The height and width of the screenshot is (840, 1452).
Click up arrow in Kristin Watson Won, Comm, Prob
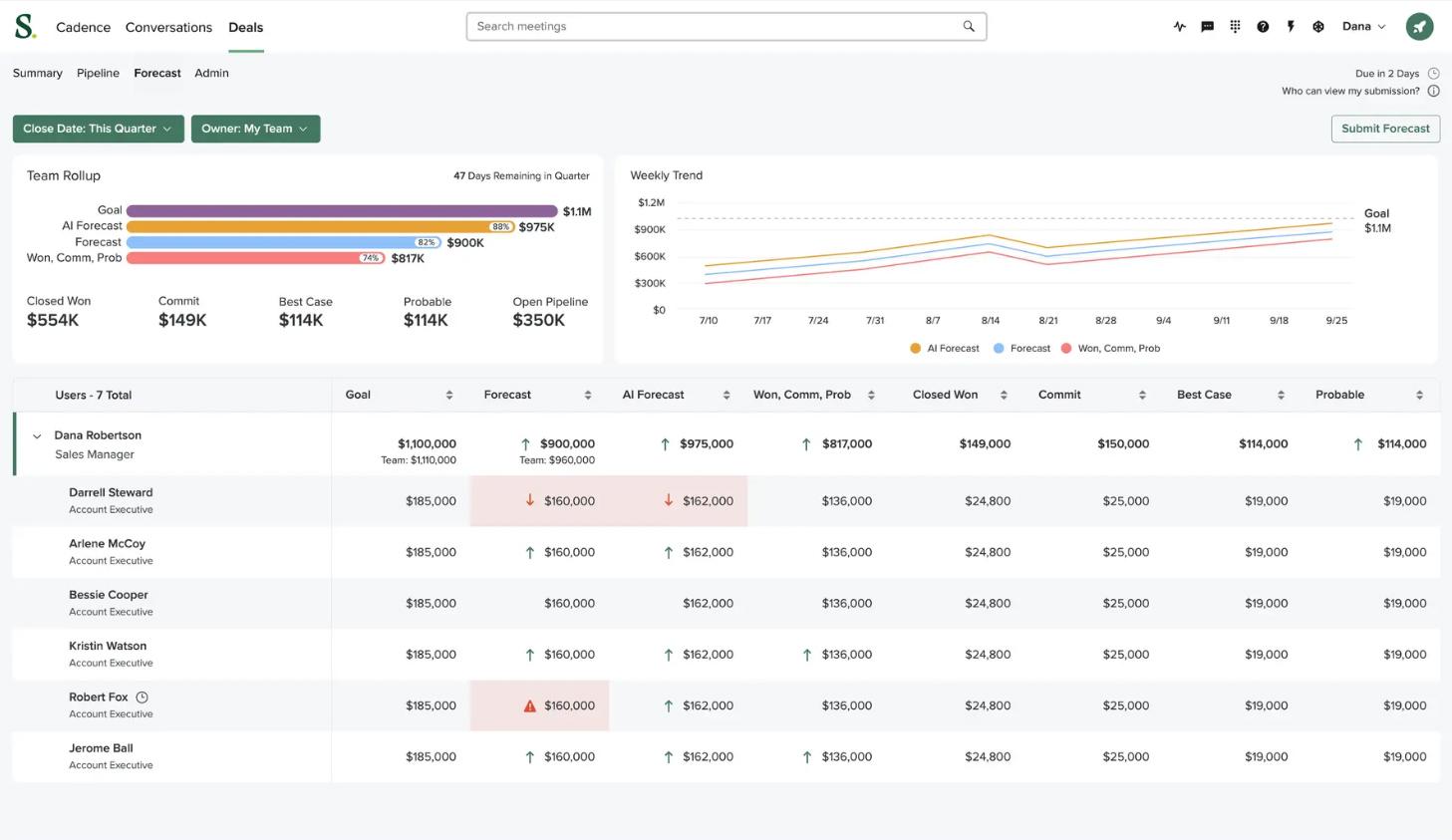coord(807,655)
